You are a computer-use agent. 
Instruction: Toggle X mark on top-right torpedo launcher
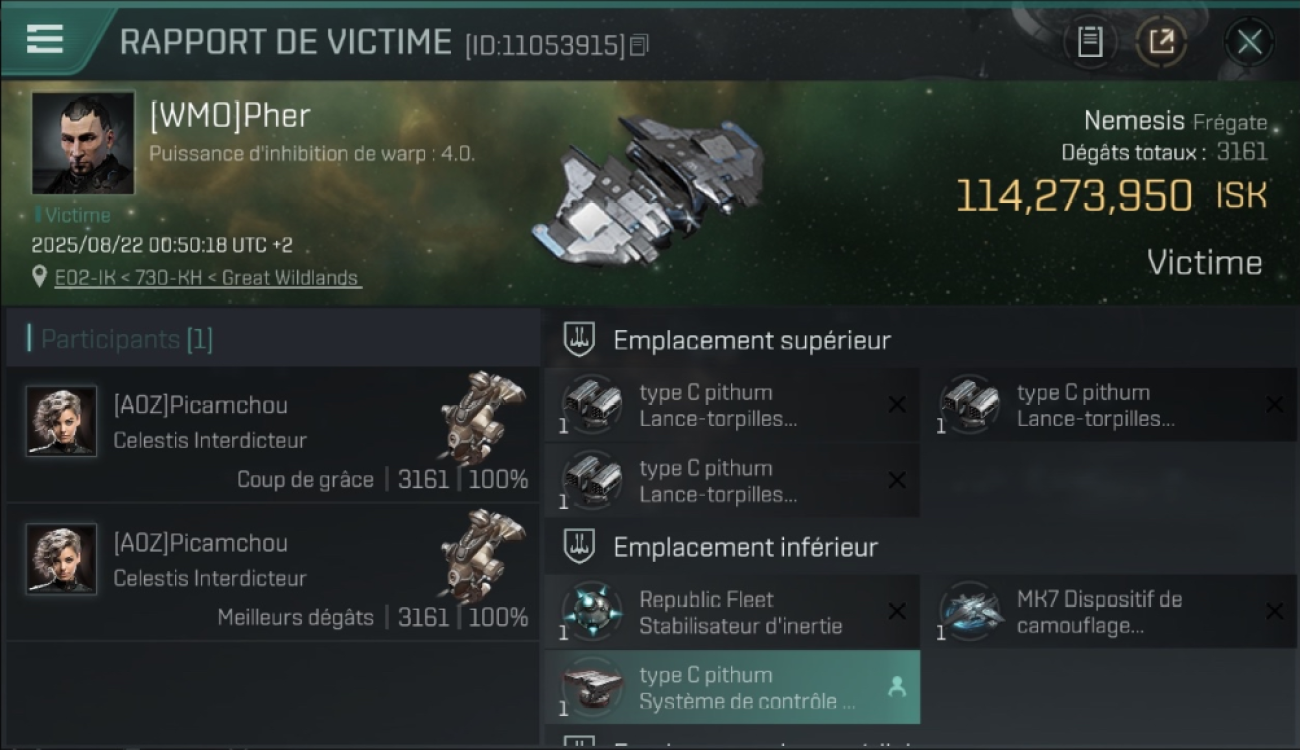point(1274,404)
